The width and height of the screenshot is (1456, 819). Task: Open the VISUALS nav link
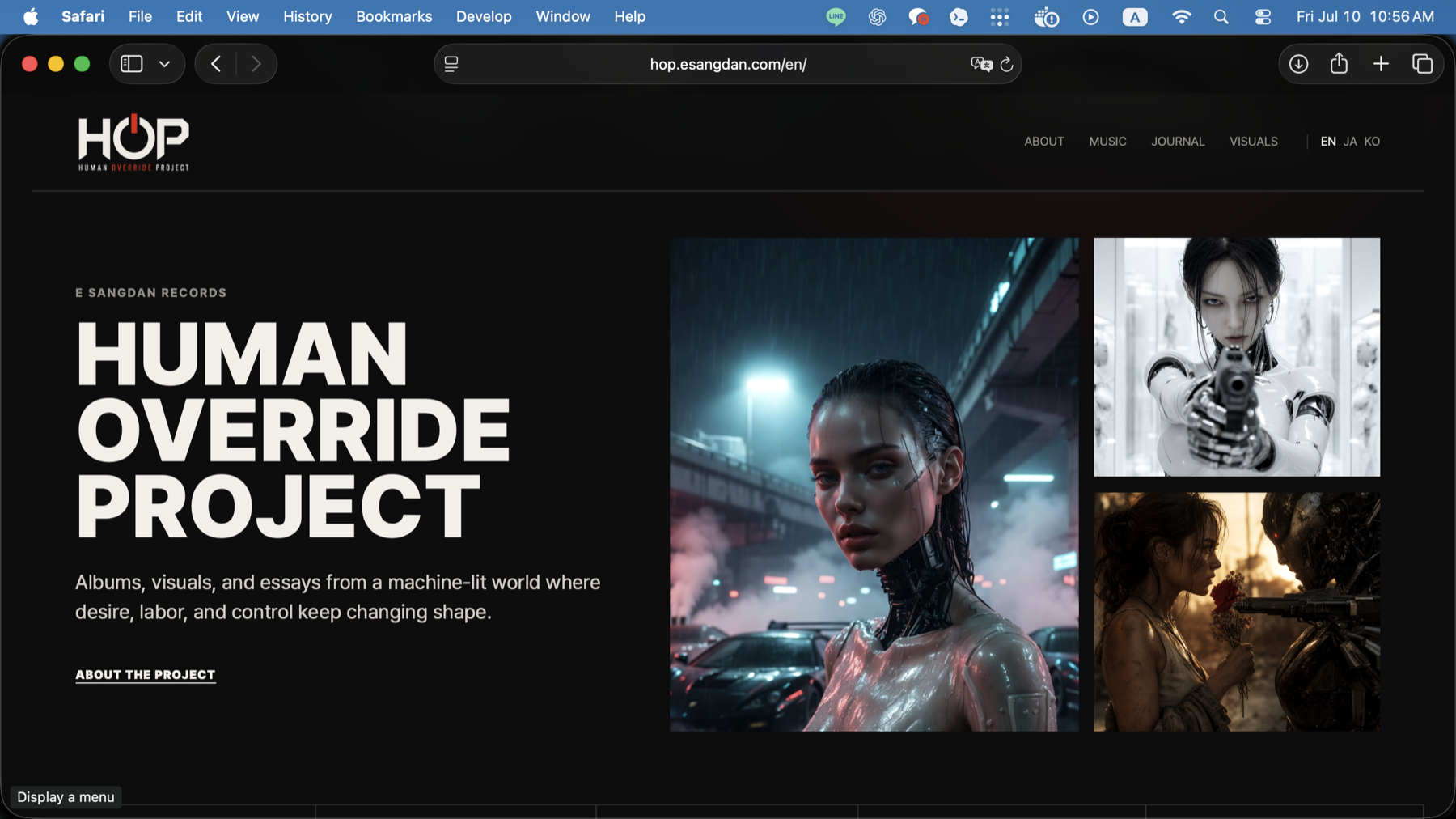[1253, 142]
